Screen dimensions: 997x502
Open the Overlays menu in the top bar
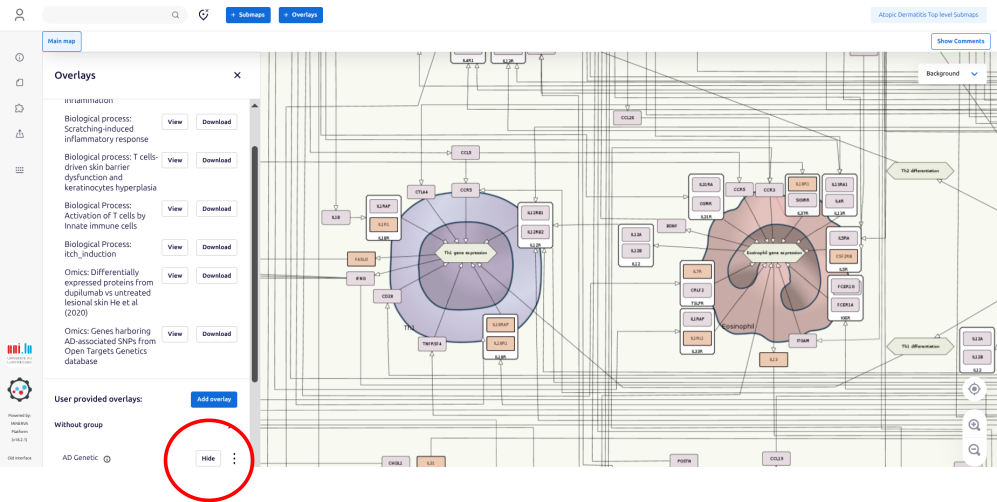(x=300, y=15)
